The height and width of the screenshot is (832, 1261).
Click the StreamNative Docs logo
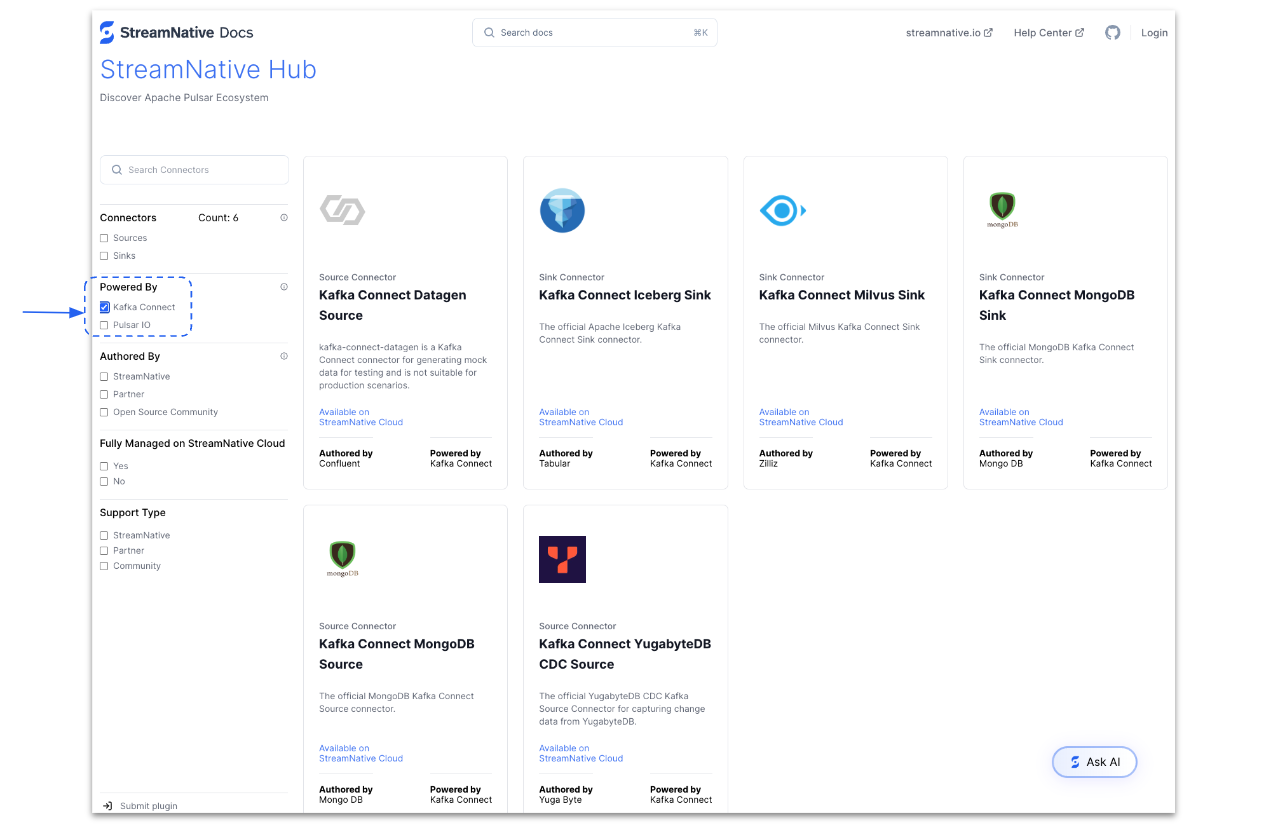177,32
